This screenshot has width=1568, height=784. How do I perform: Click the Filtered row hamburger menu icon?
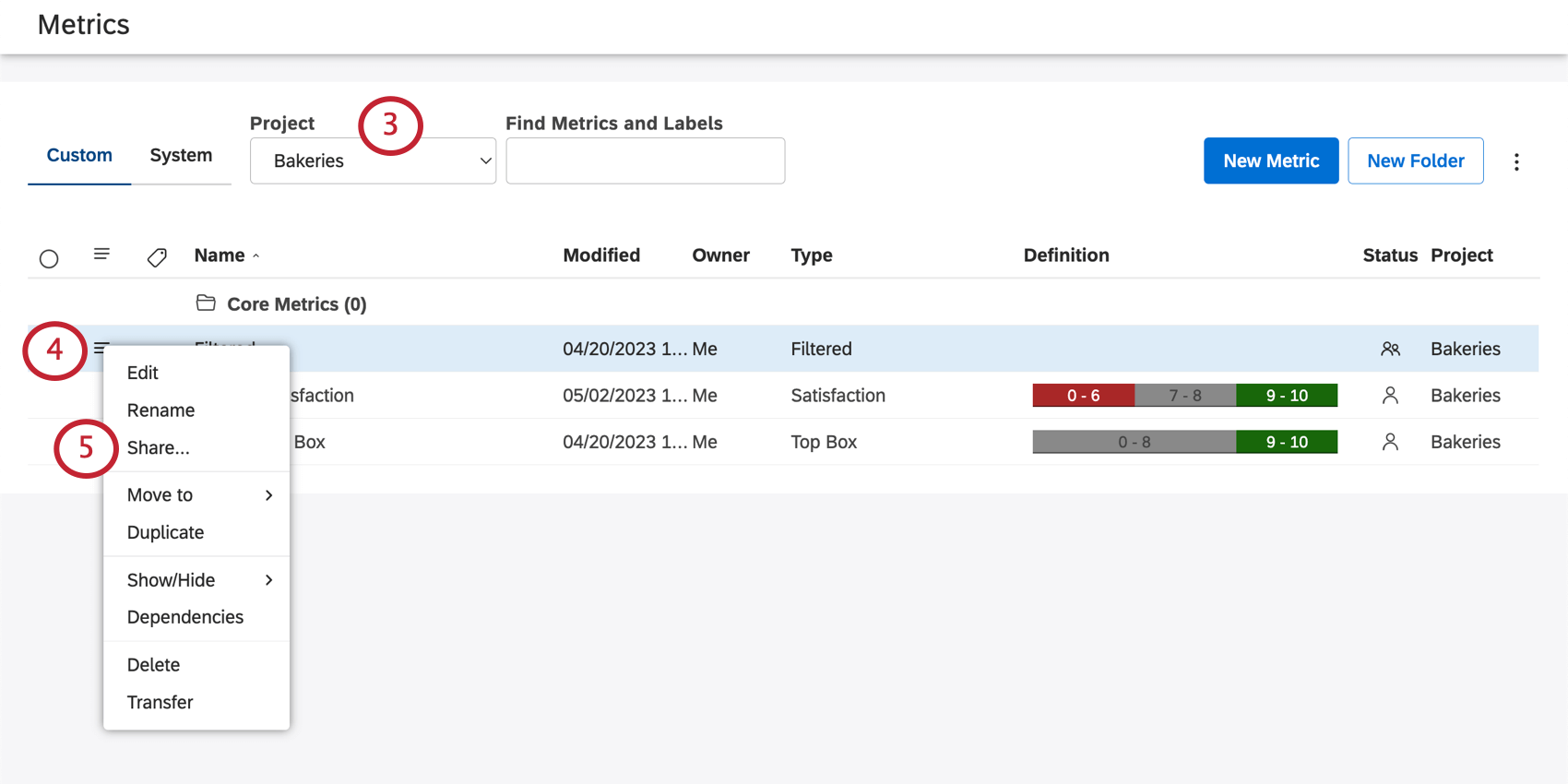(x=101, y=348)
